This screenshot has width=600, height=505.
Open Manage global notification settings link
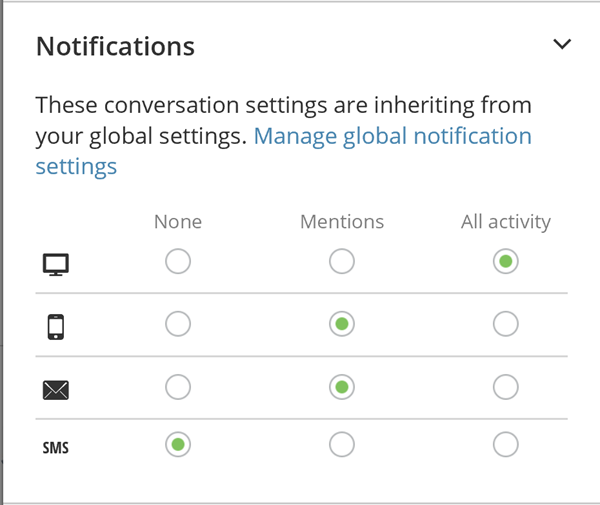tap(392, 135)
